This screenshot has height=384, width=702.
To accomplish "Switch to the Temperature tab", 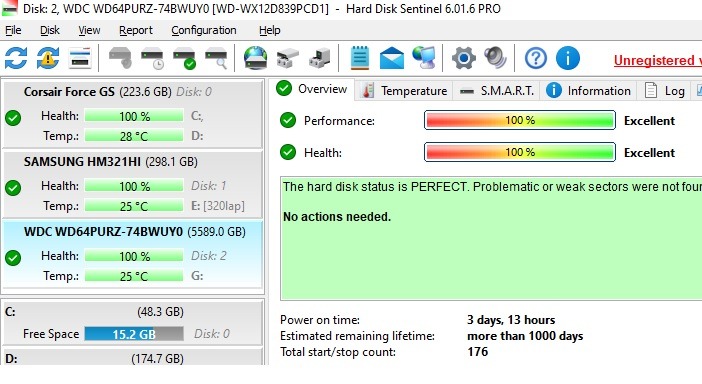I will pyautogui.click(x=404, y=91).
